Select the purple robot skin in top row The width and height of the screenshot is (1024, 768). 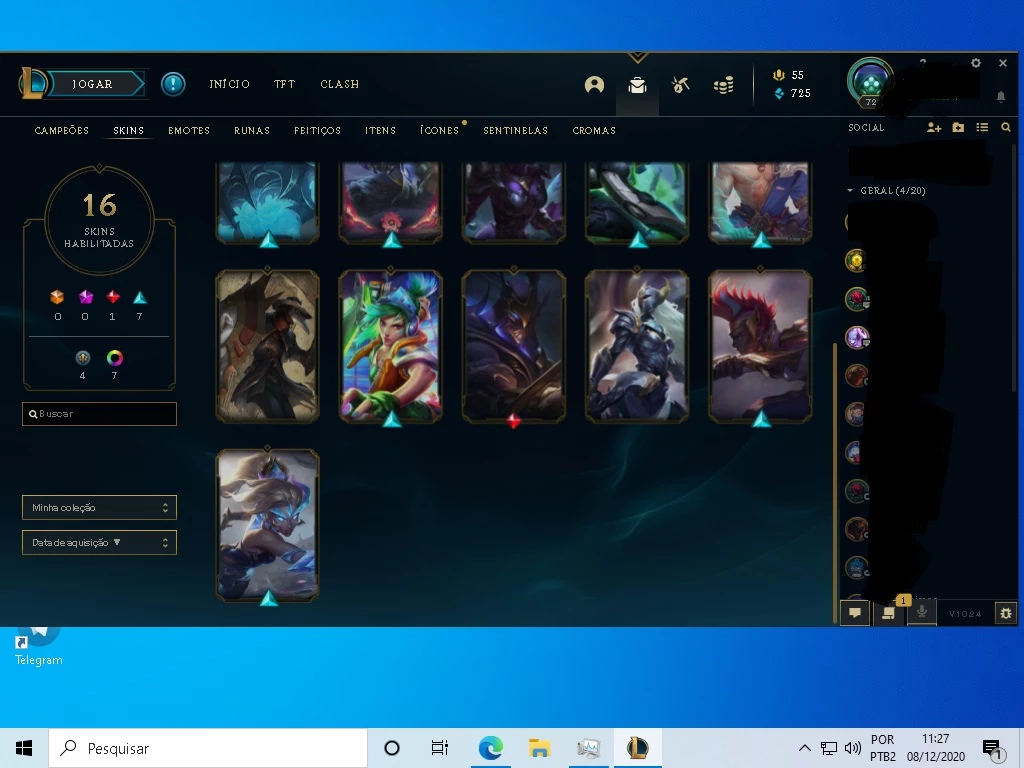(x=513, y=203)
